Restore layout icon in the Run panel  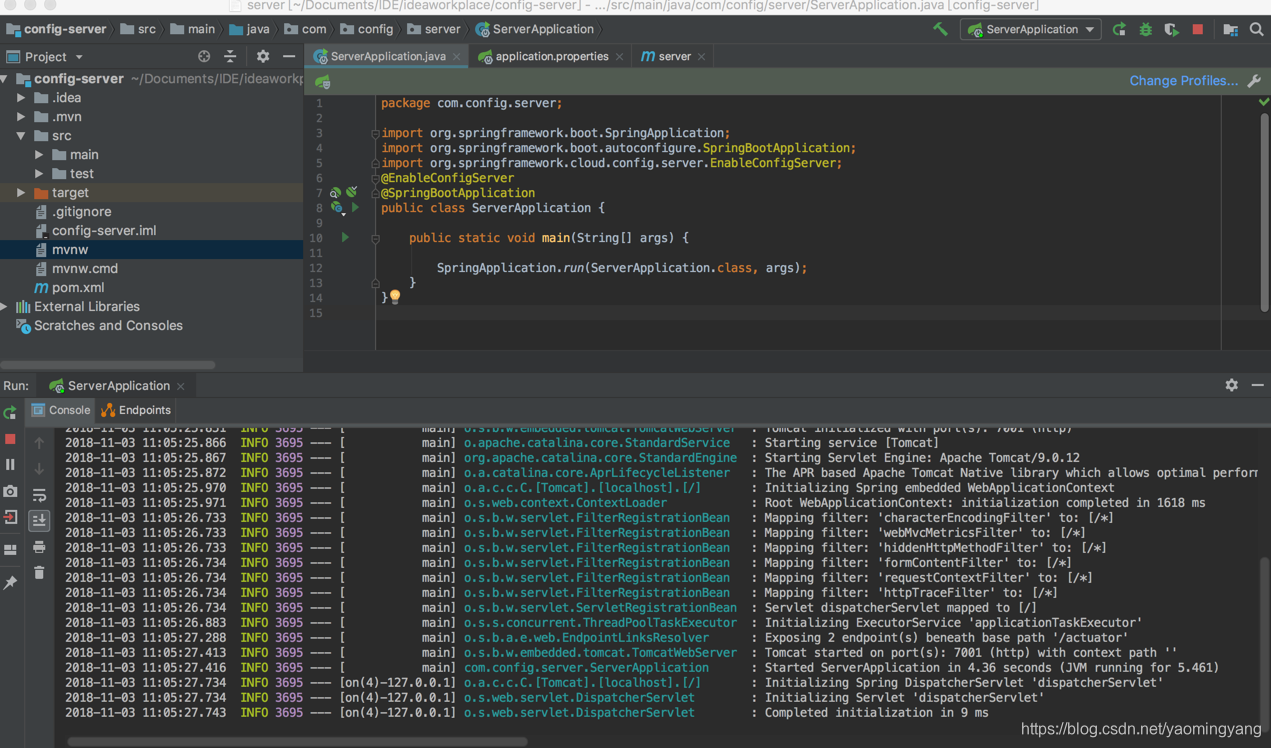tap(10, 550)
